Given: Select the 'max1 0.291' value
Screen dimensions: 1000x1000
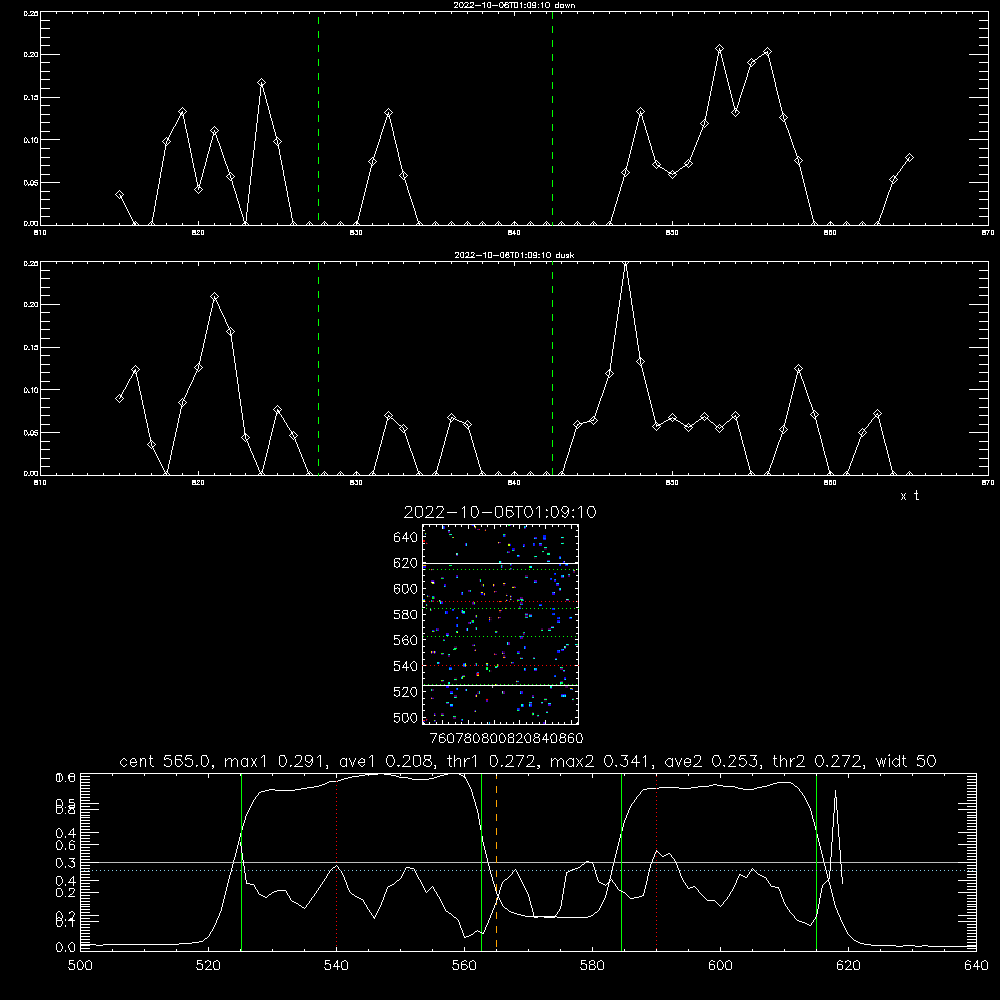Looking at the screenshot, I should 277,761.
